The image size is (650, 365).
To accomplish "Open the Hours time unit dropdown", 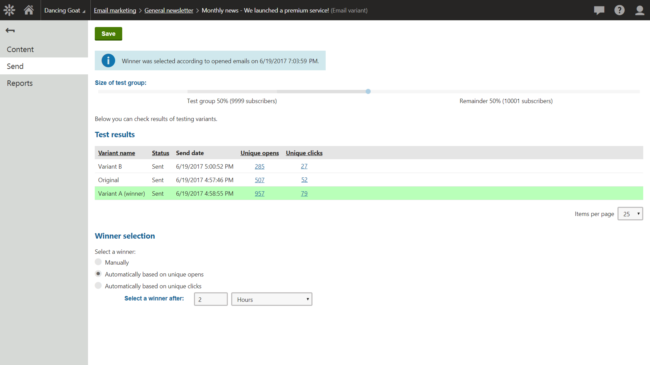I will [272, 299].
